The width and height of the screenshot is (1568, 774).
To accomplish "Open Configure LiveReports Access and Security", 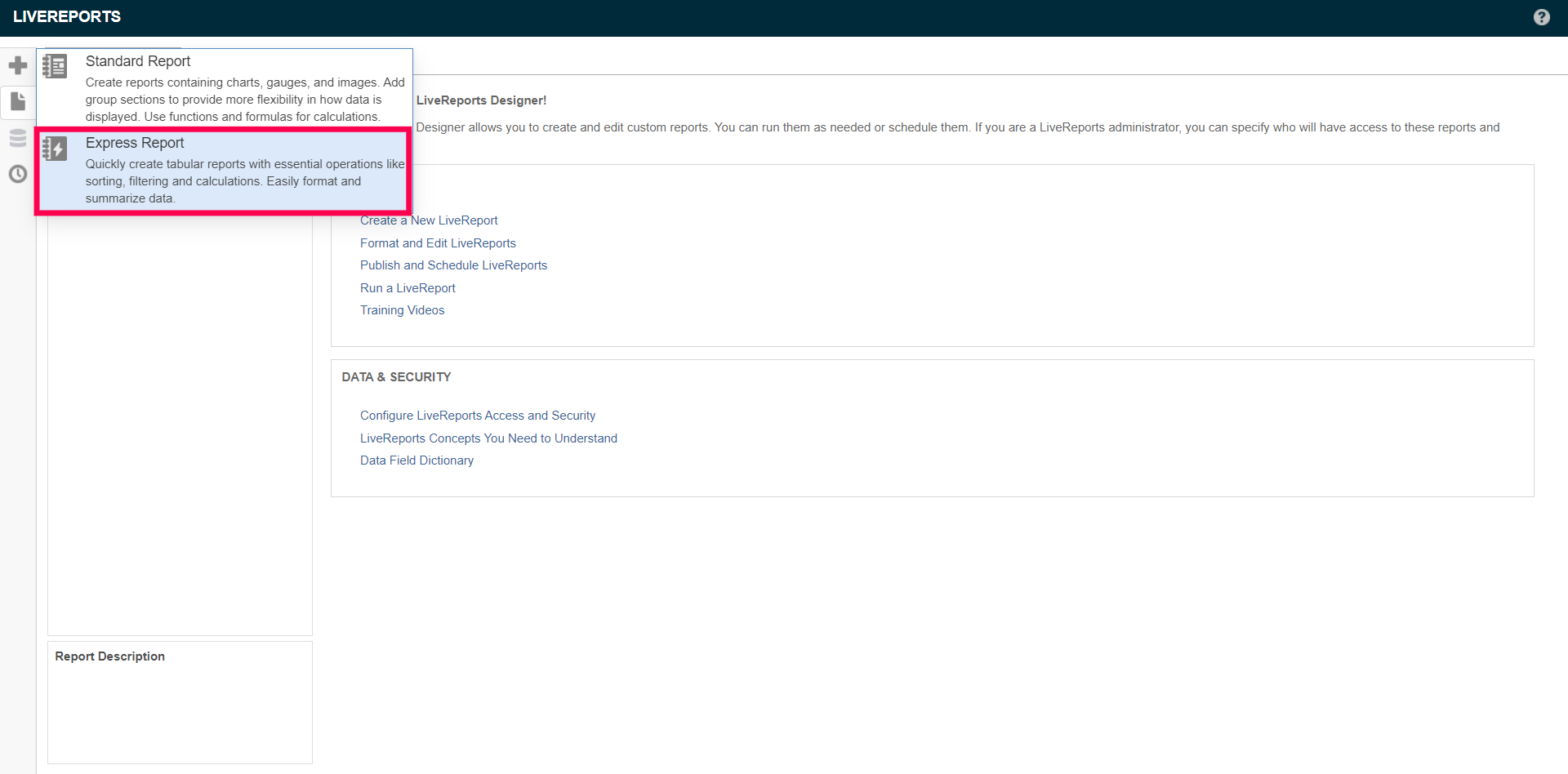I will click(x=478, y=416).
